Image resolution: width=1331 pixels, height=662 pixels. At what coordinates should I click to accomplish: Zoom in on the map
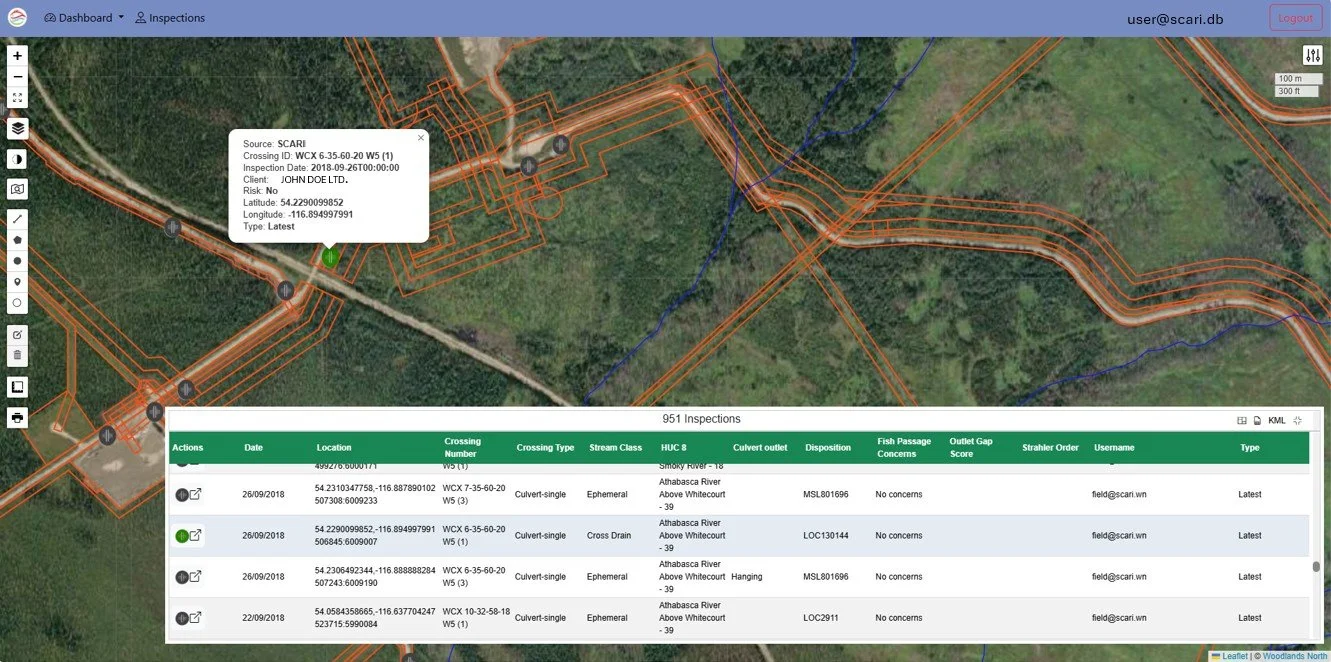[x=17, y=56]
